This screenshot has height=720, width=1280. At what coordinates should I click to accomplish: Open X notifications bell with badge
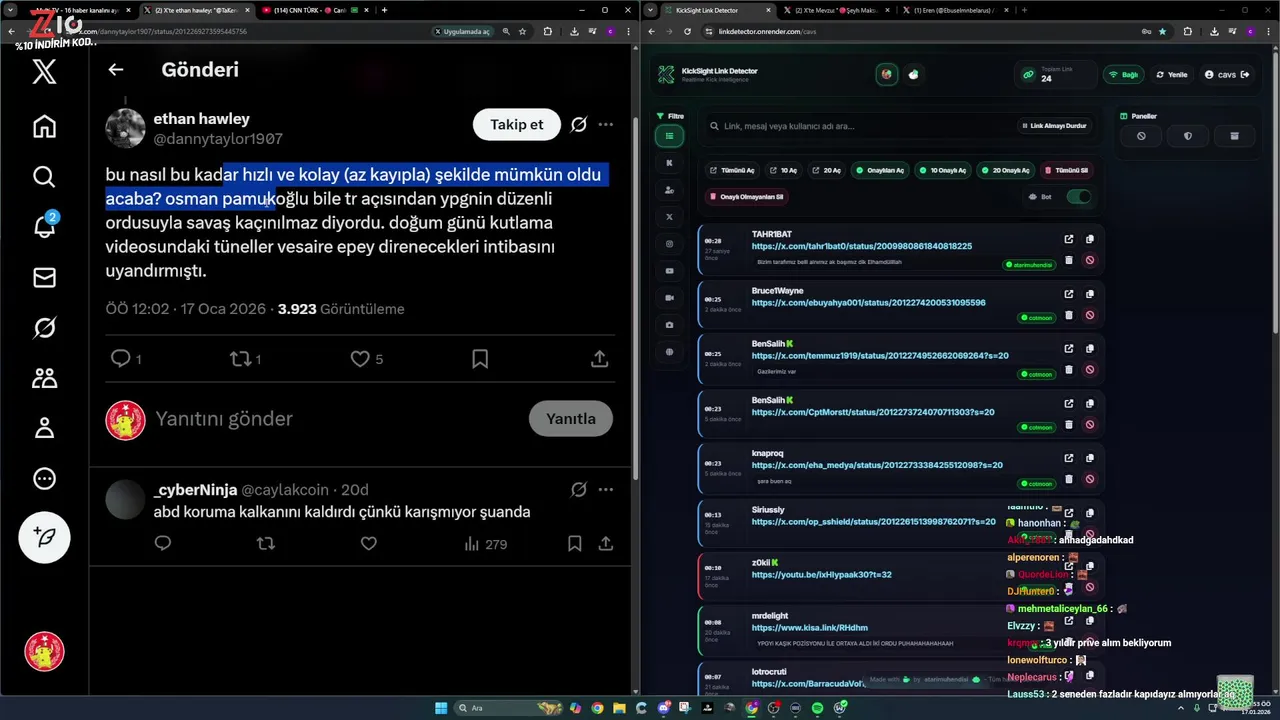(44, 227)
